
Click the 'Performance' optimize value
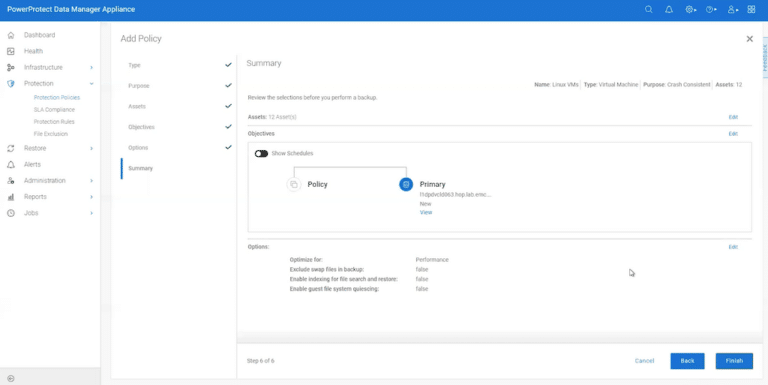432,260
